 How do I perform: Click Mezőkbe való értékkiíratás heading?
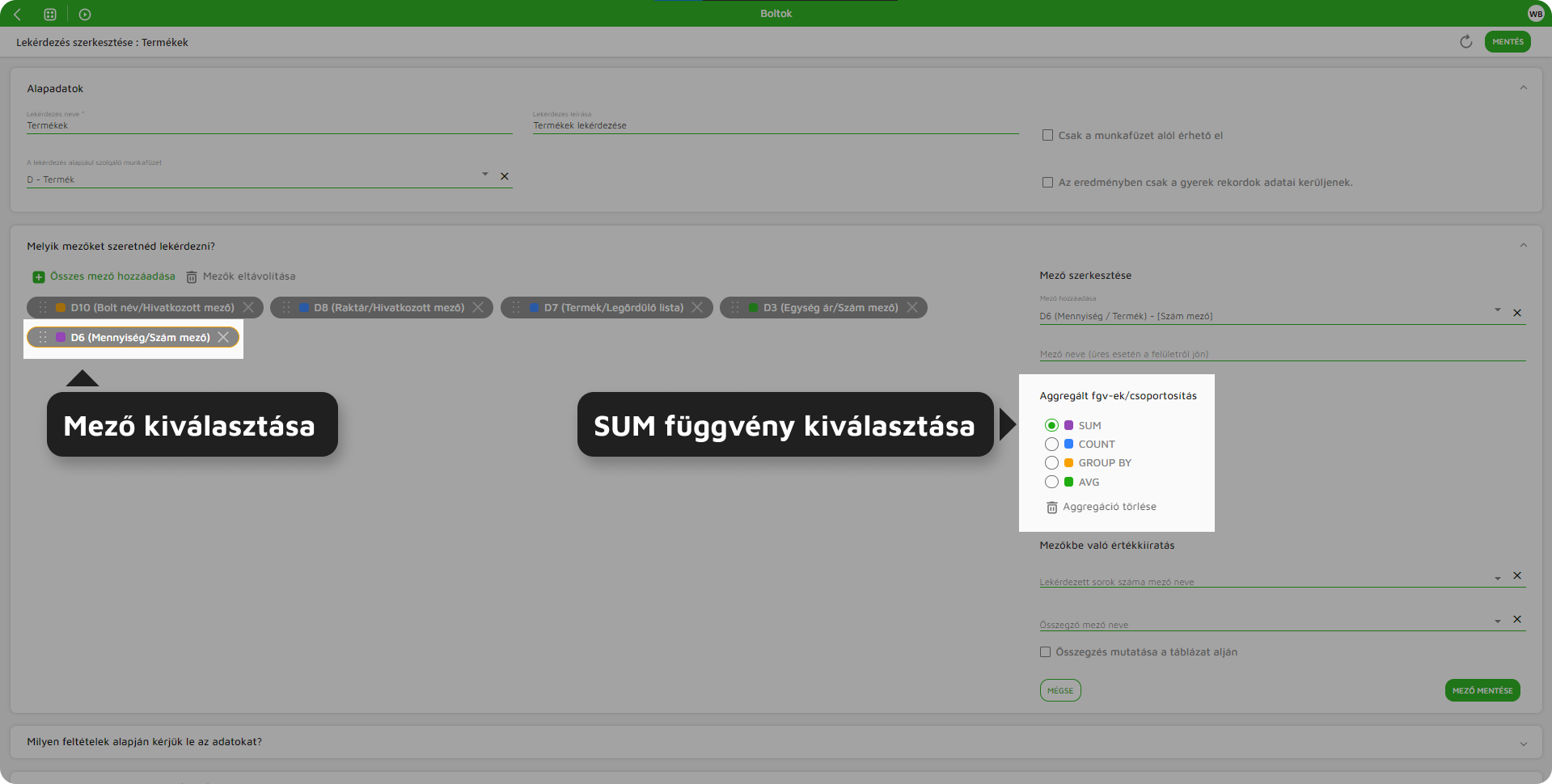1107,546
